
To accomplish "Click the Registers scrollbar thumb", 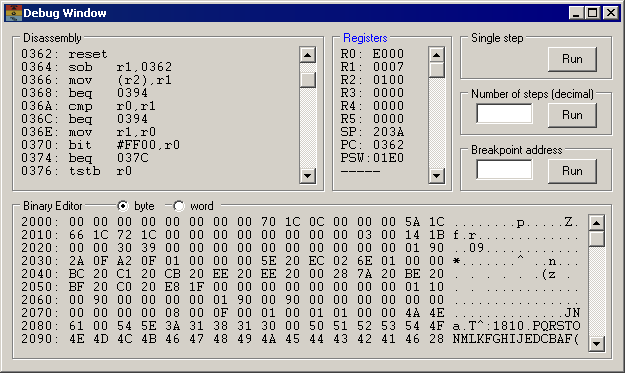I will tap(436, 70).
